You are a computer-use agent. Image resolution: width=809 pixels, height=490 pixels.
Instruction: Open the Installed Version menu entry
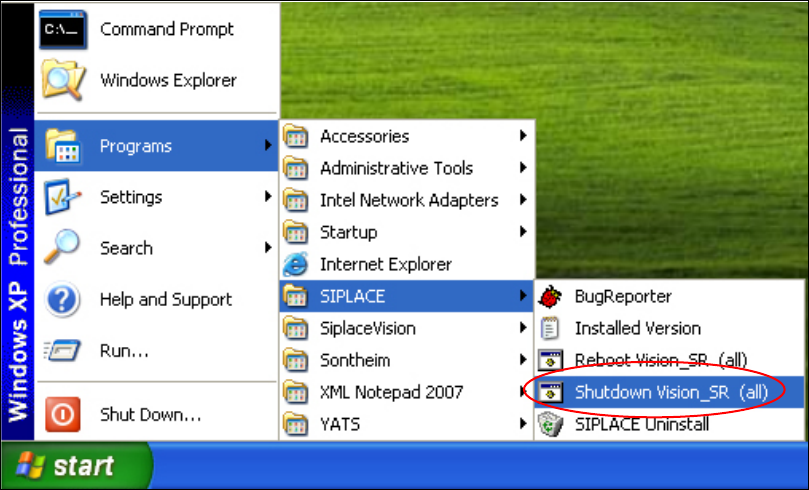pos(670,328)
